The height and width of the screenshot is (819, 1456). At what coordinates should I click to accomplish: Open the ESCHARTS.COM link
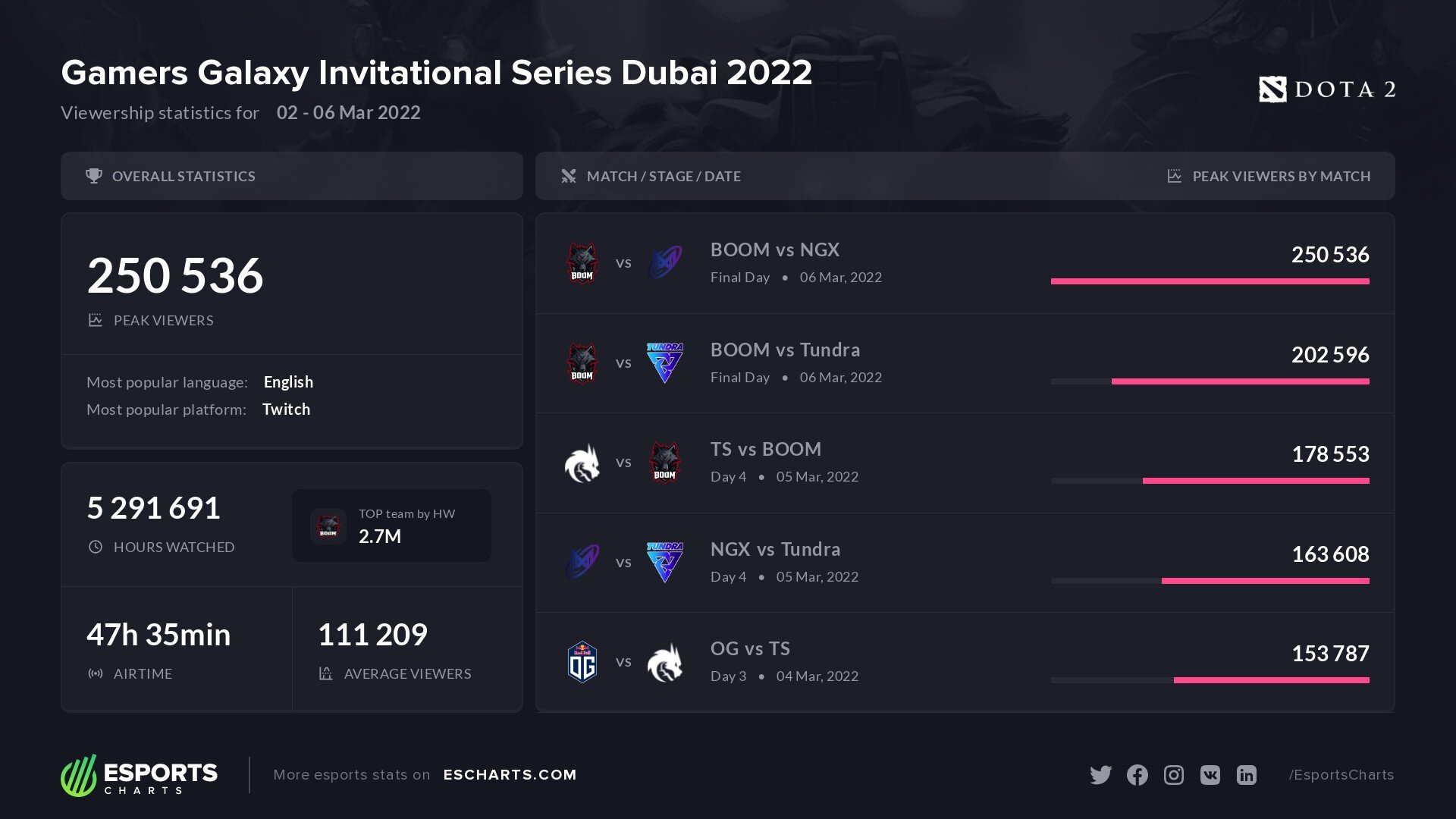coord(510,775)
